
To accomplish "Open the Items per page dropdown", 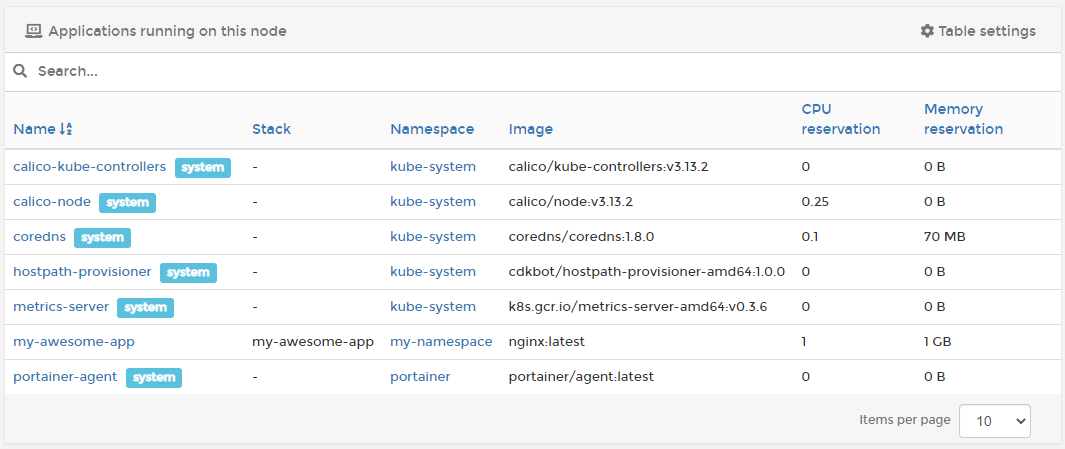I will [994, 421].
